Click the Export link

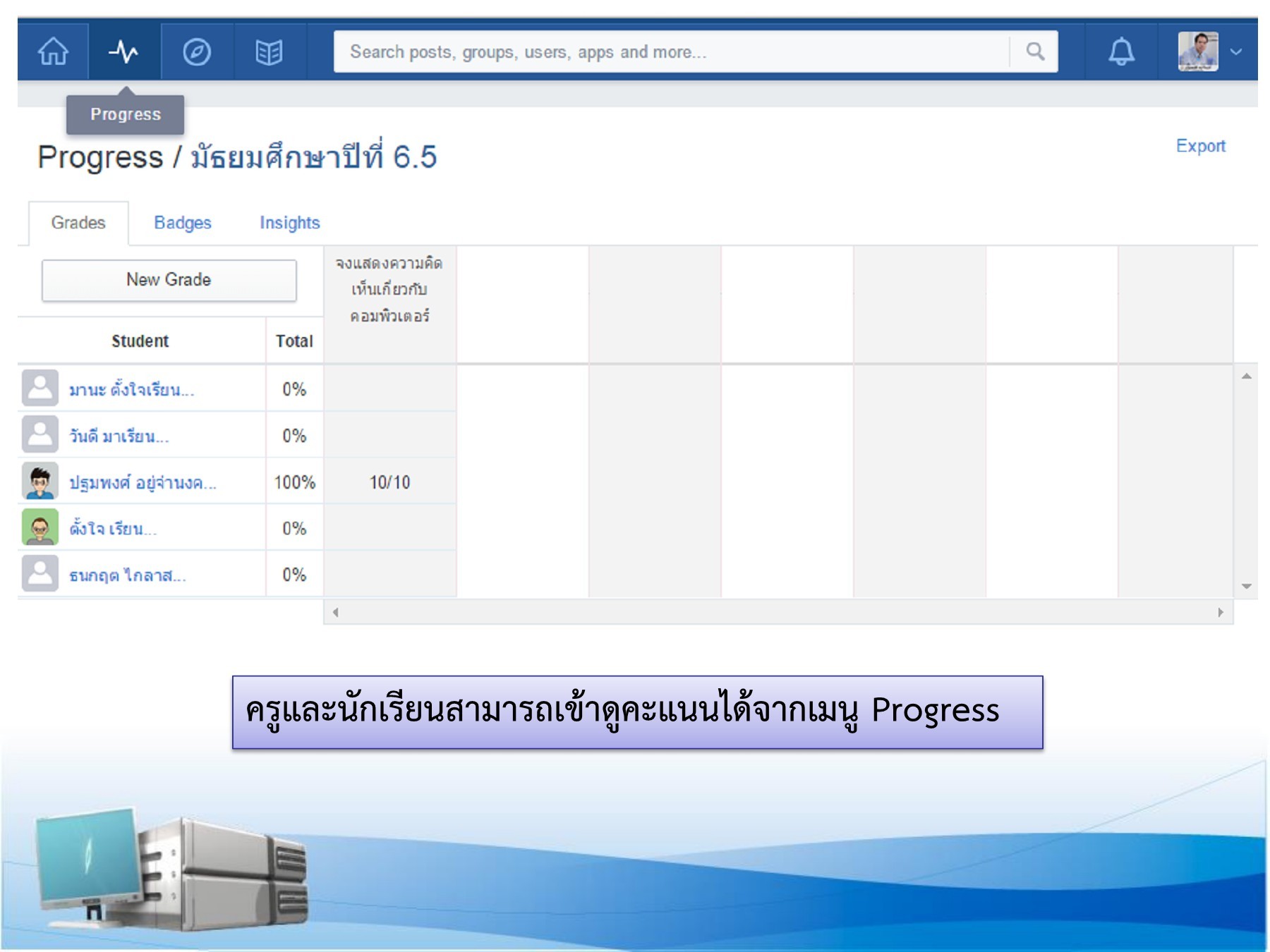(1201, 146)
